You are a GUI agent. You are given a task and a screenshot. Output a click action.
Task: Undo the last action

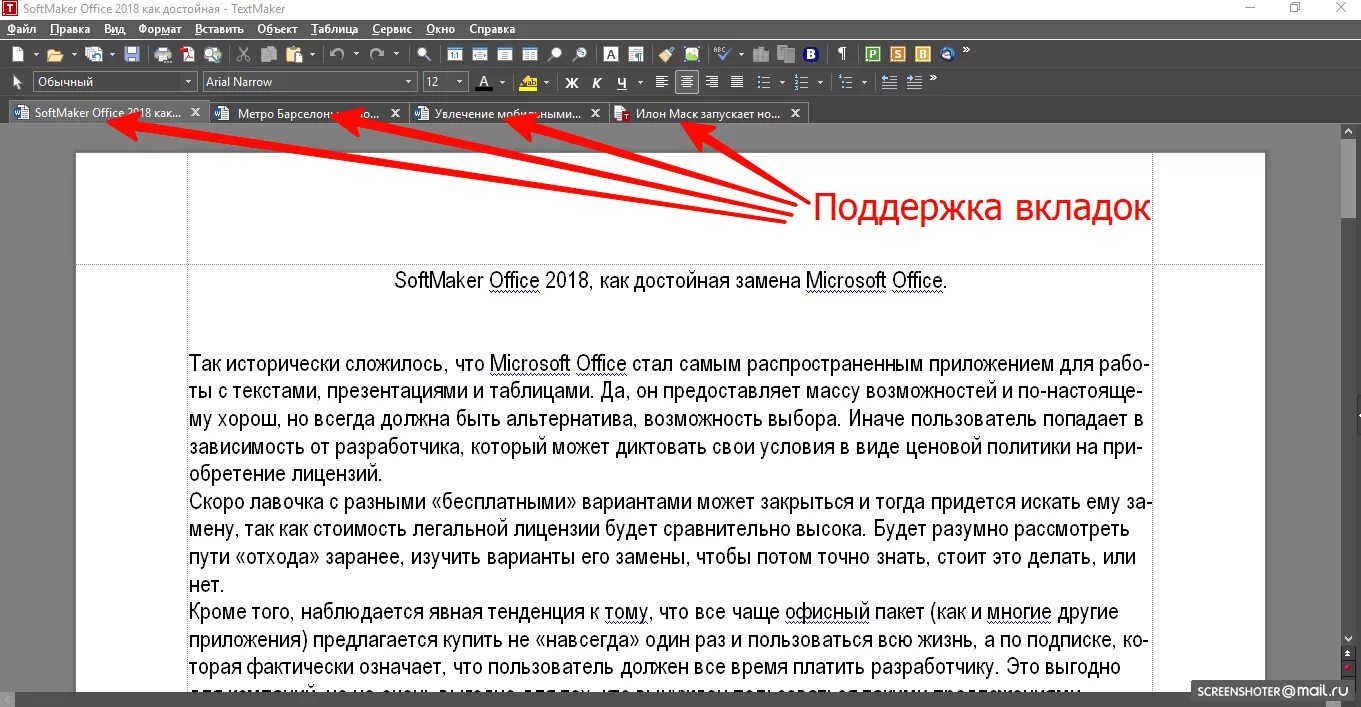pyautogui.click(x=338, y=54)
